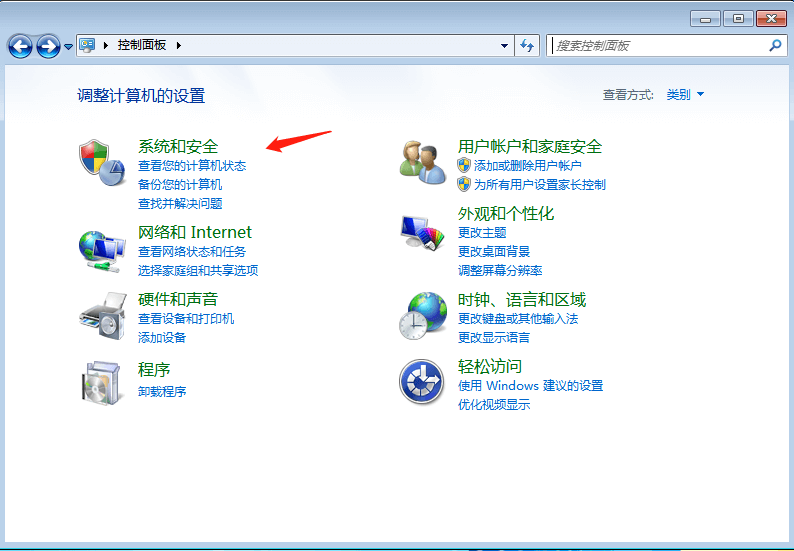Click the 调整屏幕分辨率 link
The height and width of the screenshot is (551, 794).
click(x=500, y=270)
